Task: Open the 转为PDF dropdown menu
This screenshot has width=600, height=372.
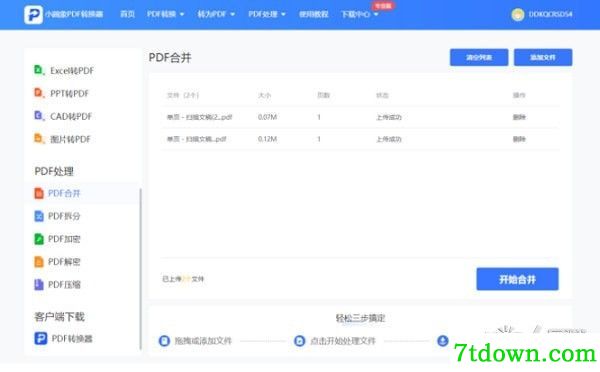Action: [x=216, y=14]
